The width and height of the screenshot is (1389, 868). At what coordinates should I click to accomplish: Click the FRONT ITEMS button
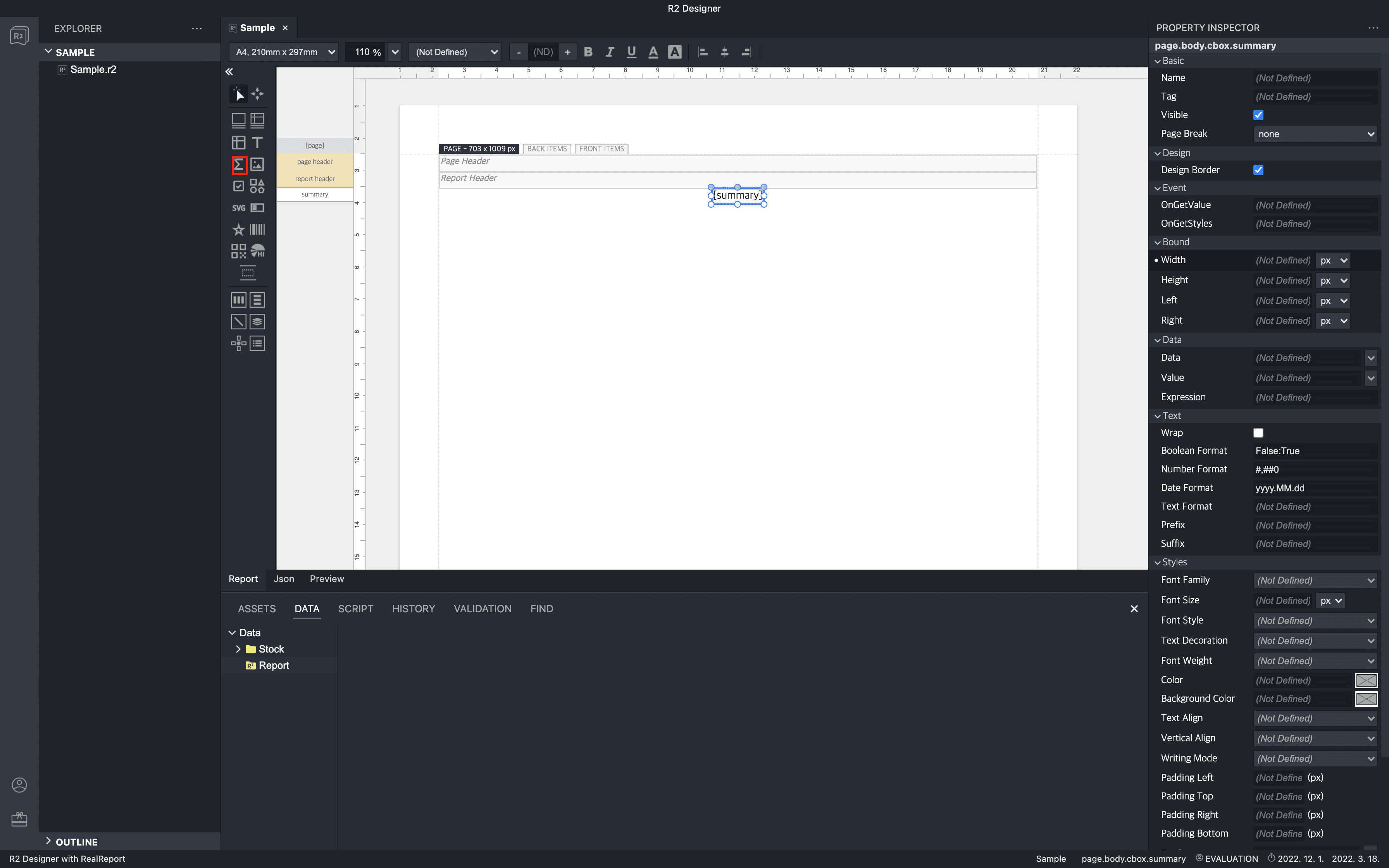click(x=601, y=149)
